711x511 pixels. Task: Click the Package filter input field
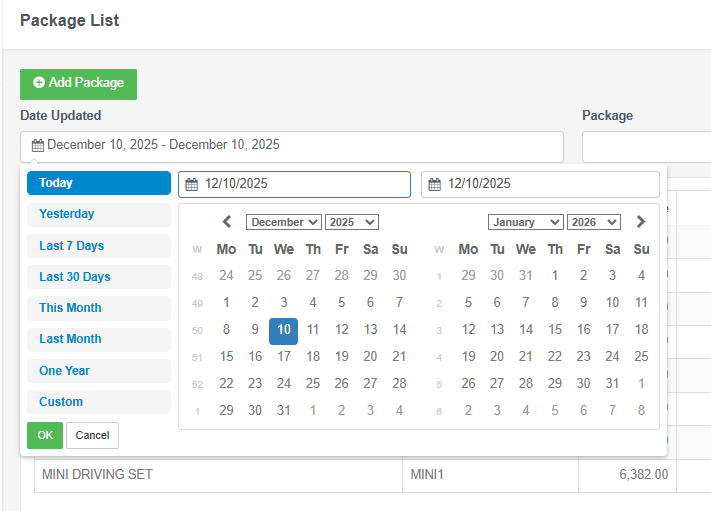click(x=646, y=146)
